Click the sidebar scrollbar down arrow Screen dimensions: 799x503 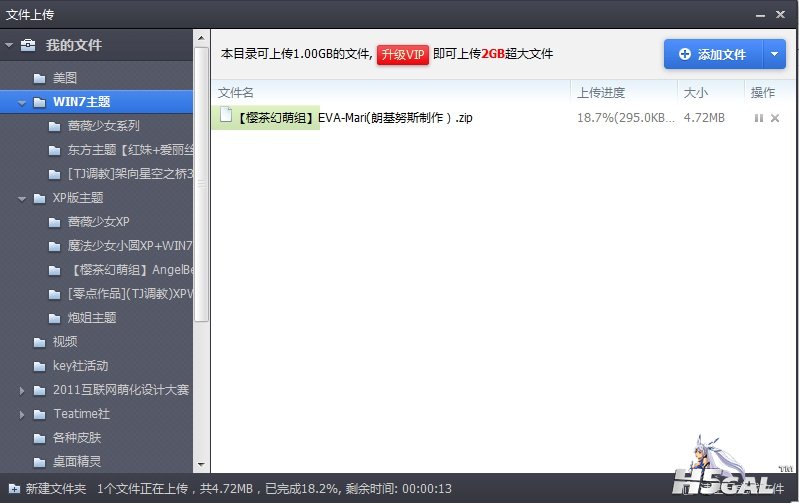pyautogui.click(x=201, y=465)
